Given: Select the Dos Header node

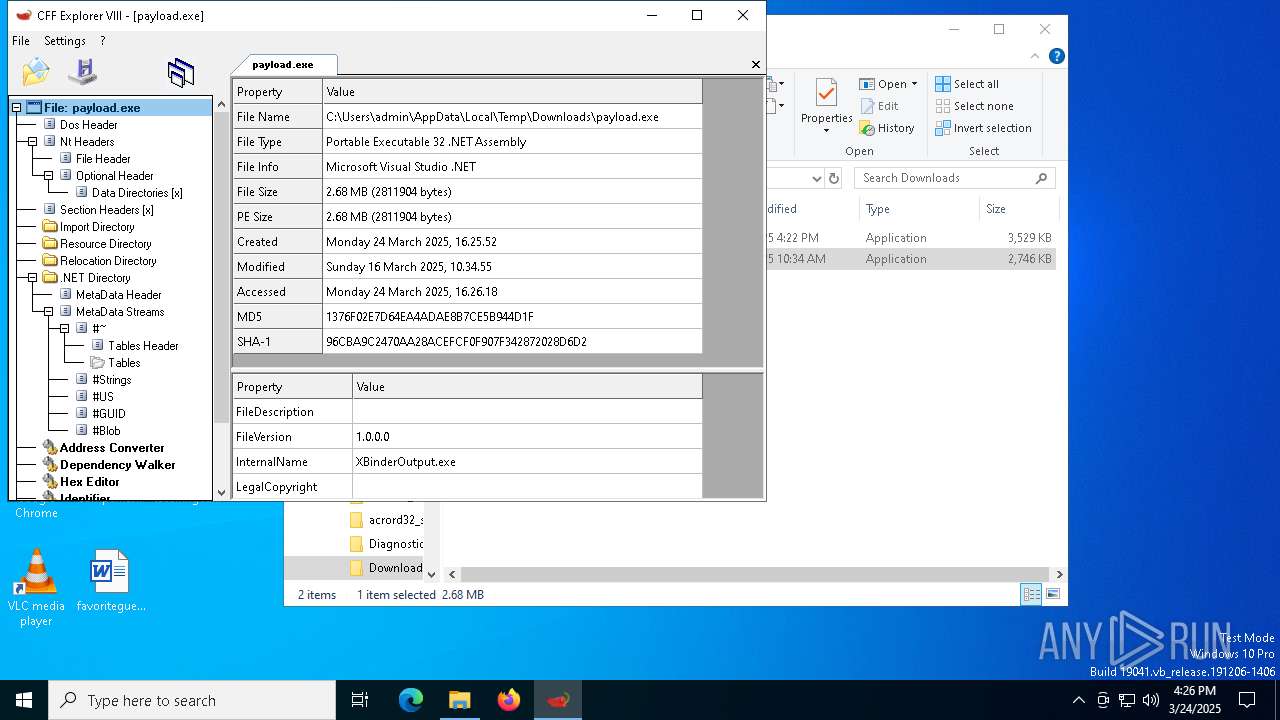Looking at the screenshot, I should pos(88,125).
